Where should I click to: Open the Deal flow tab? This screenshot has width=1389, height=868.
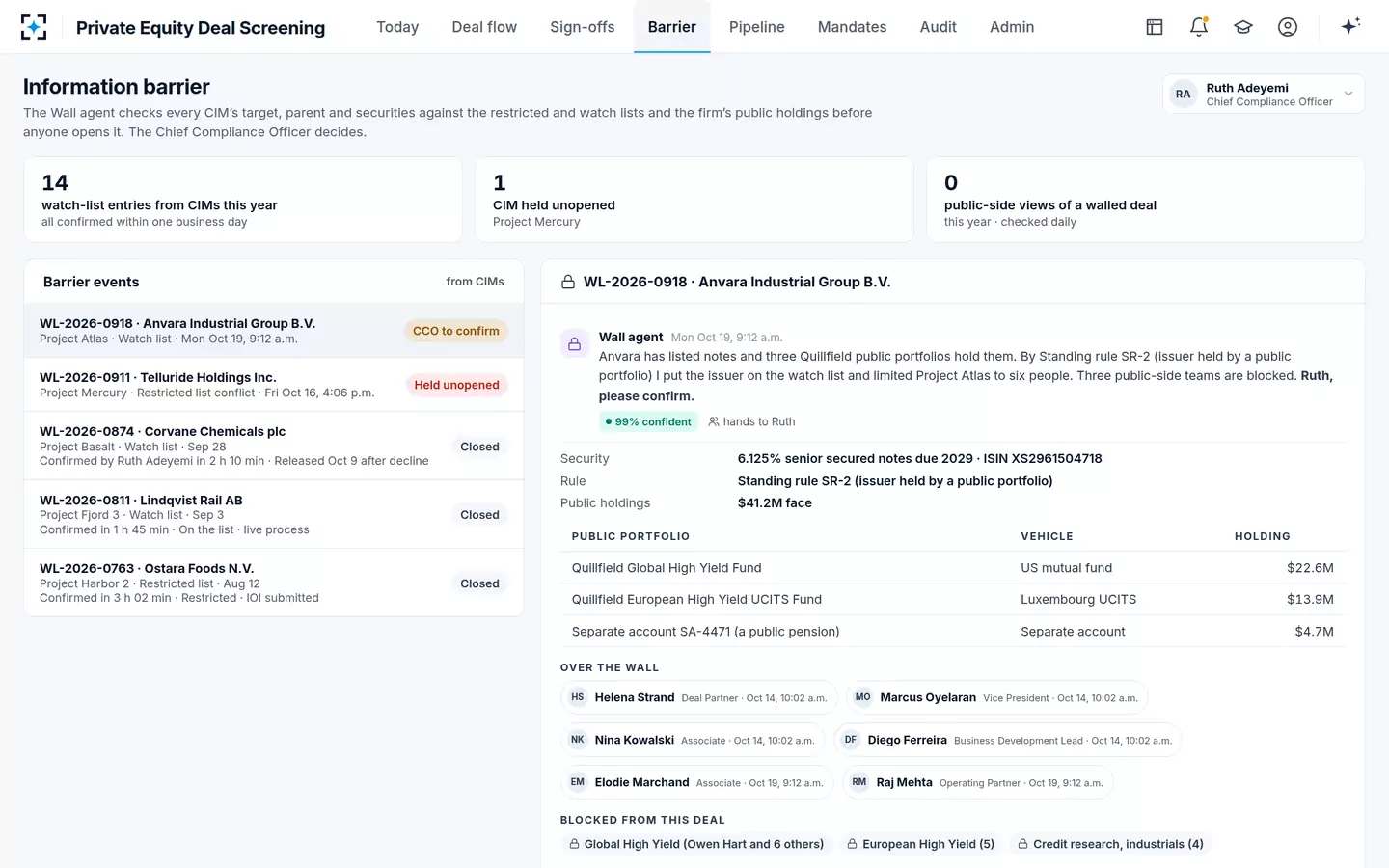(484, 27)
